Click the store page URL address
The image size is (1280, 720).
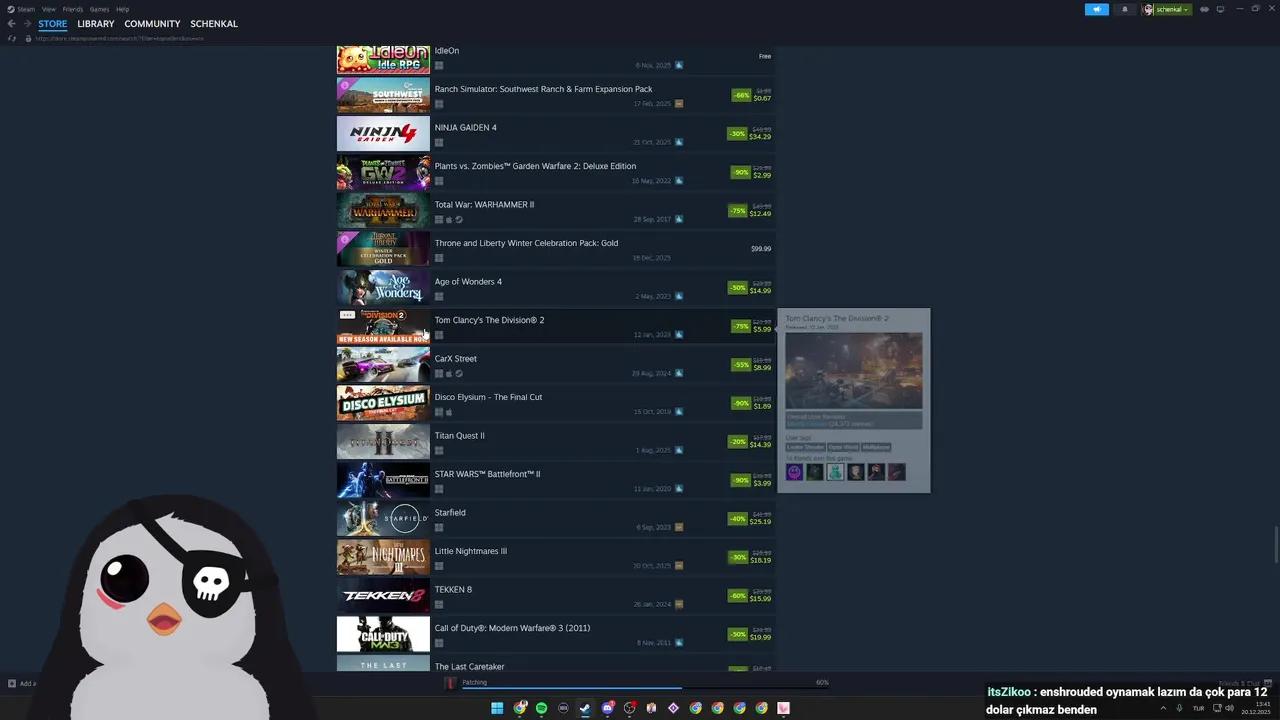coord(119,38)
